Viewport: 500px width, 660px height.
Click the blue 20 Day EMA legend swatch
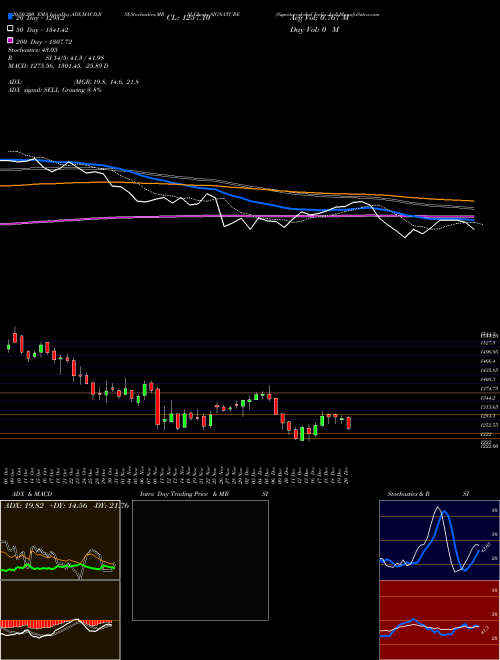point(11,17)
